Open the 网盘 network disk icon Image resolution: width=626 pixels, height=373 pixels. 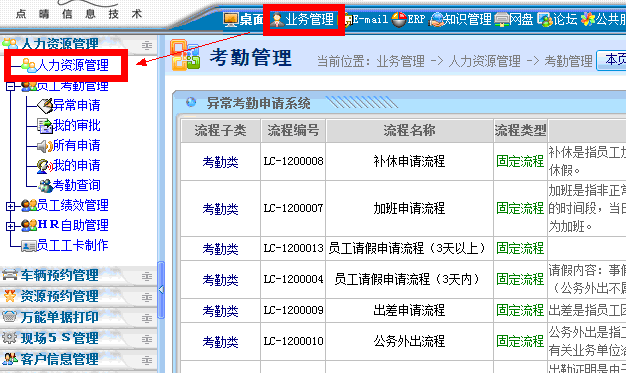(501, 20)
